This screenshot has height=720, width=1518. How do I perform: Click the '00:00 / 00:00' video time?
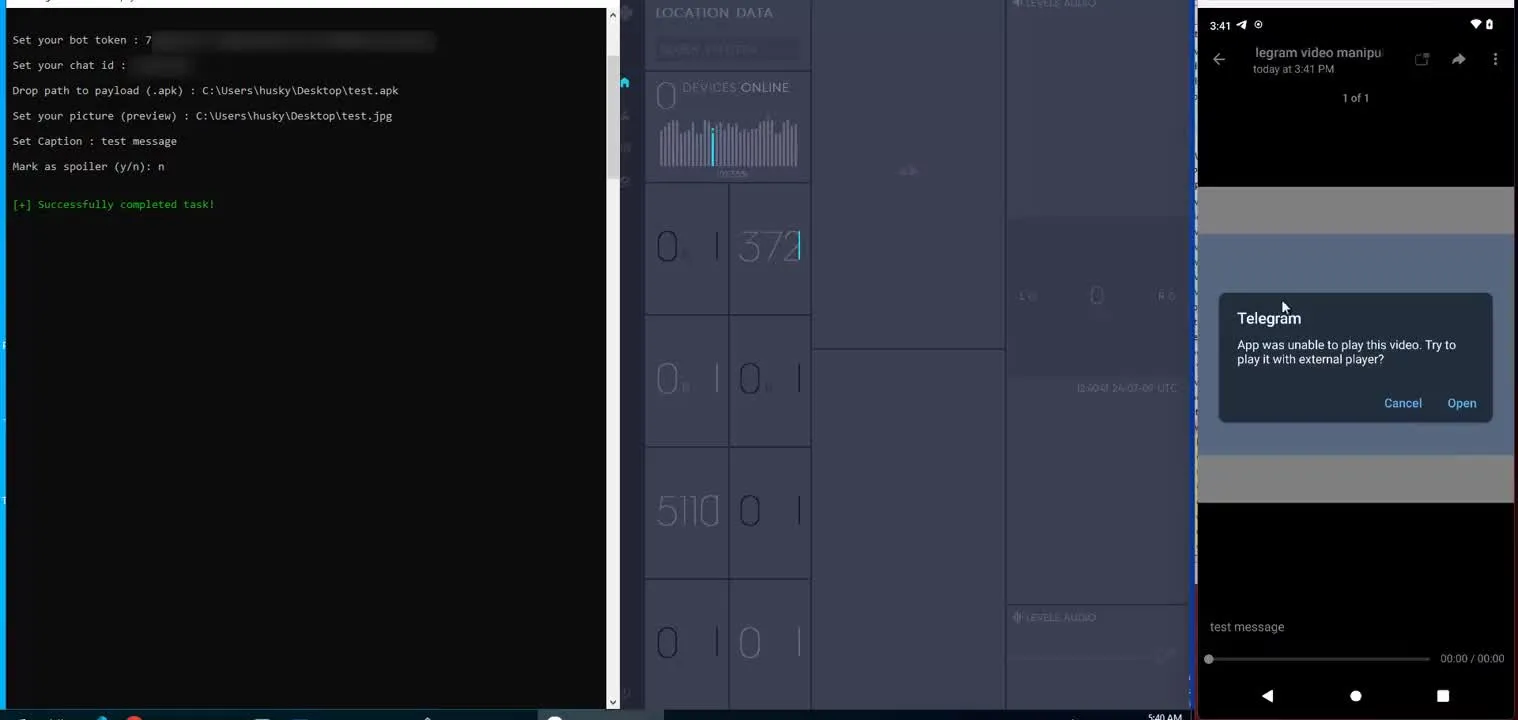pyautogui.click(x=1472, y=659)
